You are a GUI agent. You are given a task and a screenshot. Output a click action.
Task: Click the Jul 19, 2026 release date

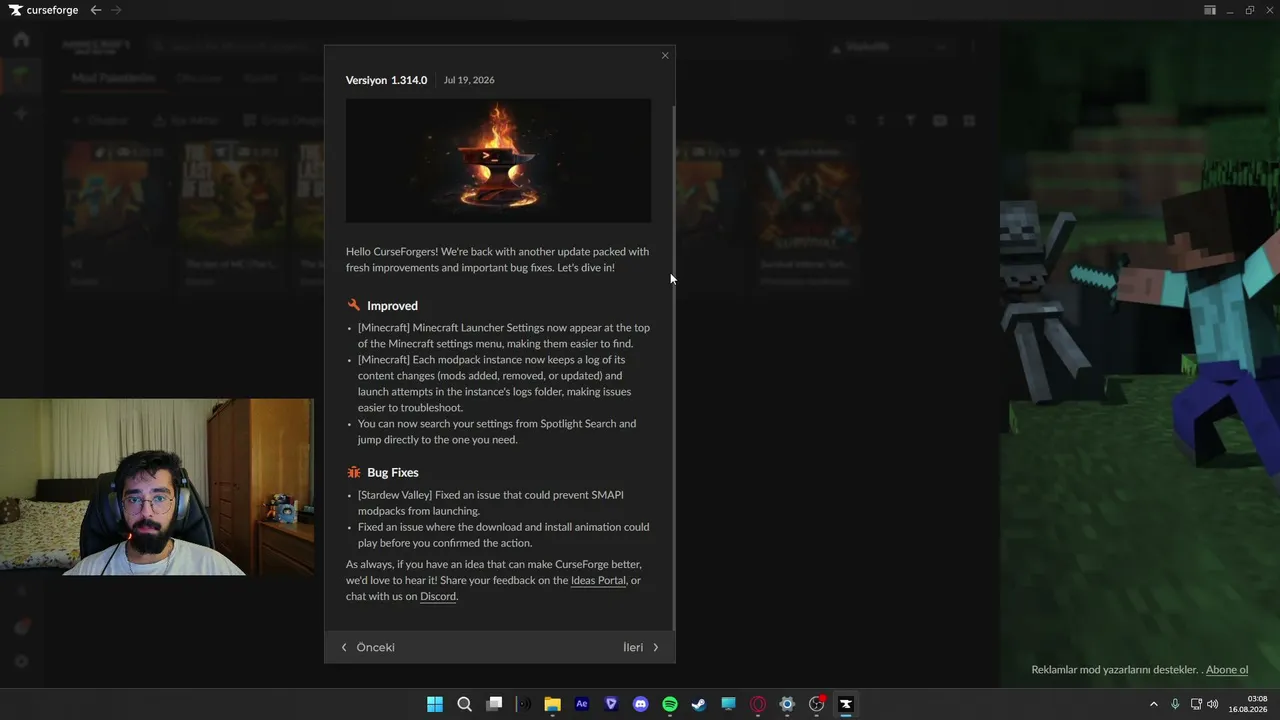(469, 80)
